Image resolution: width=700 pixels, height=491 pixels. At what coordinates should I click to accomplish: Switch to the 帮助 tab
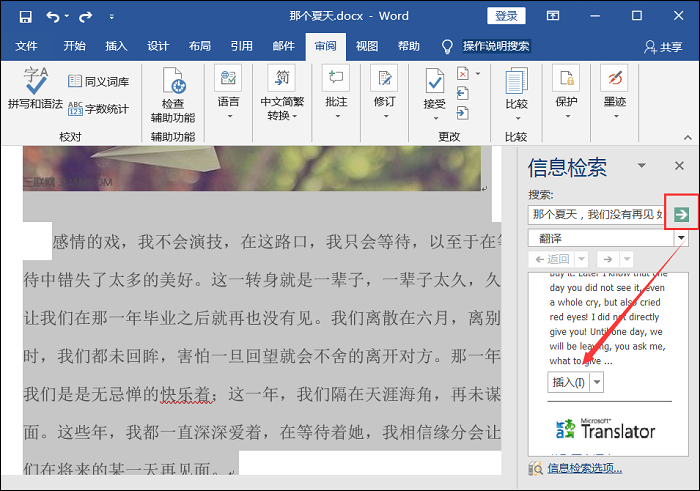pyautogui.click(x=409, y=46)
